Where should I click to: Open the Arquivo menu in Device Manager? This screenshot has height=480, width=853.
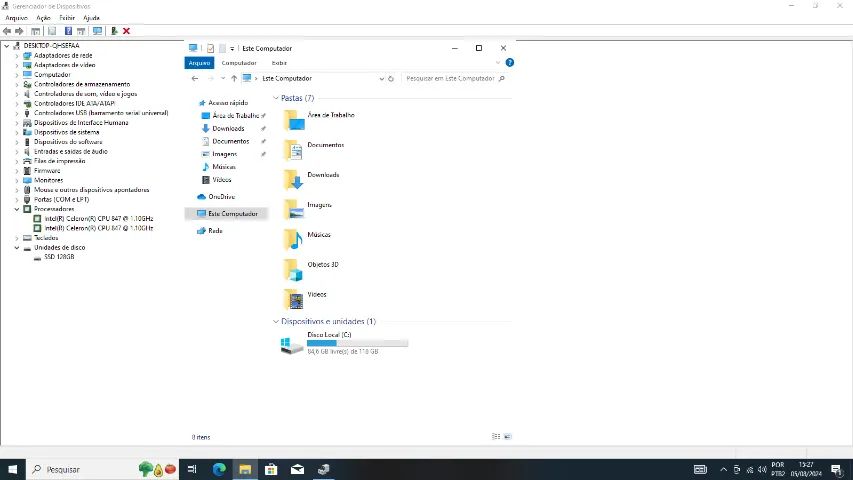tap(16, 18)
